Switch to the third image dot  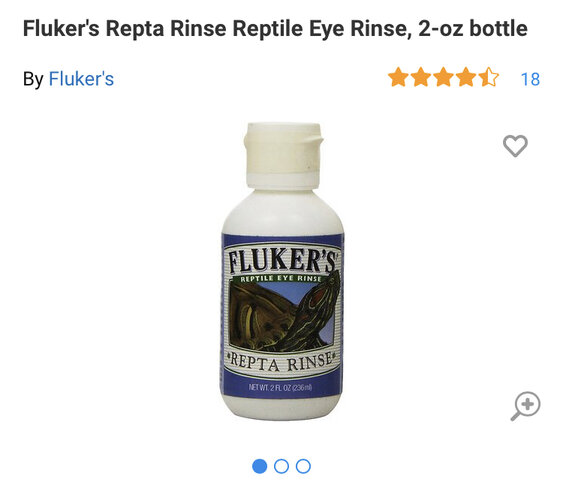[x=303, y=466]
